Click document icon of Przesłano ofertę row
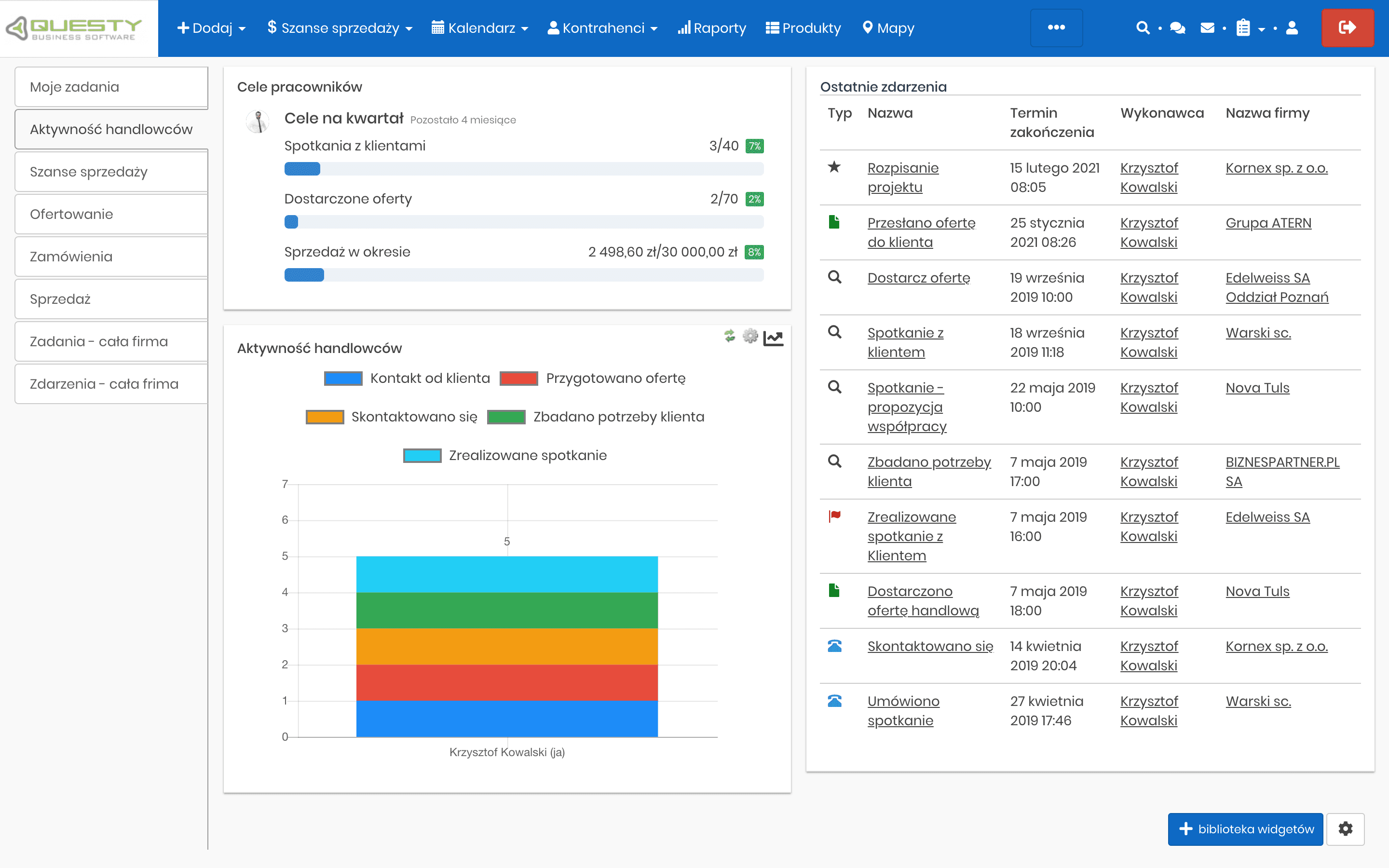This screenshot has height=868, width=1389. pos(834,222)
